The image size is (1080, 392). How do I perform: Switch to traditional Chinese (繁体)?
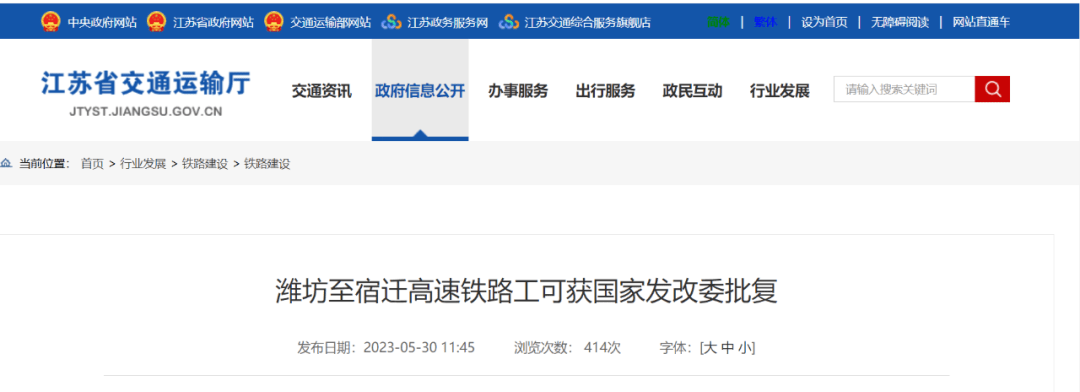(765, 22)
